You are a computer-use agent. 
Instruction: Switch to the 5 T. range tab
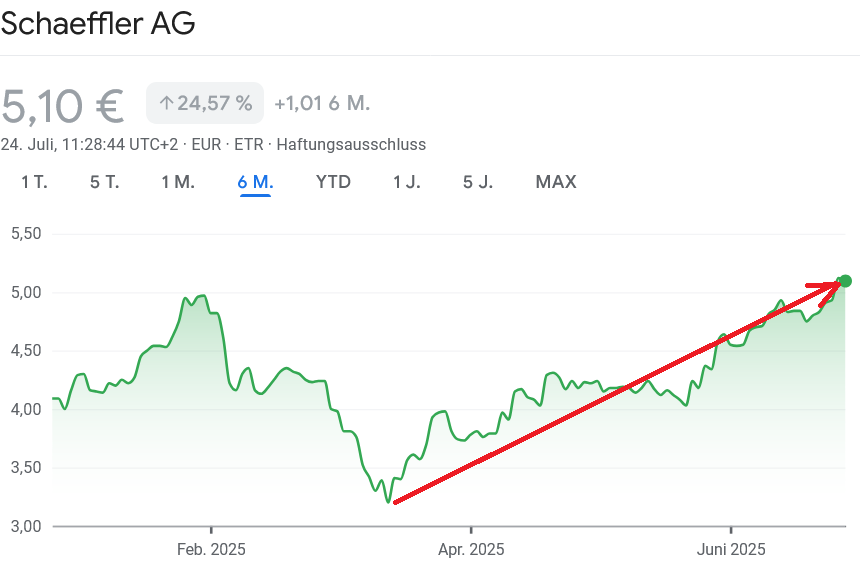pos(104,182)
